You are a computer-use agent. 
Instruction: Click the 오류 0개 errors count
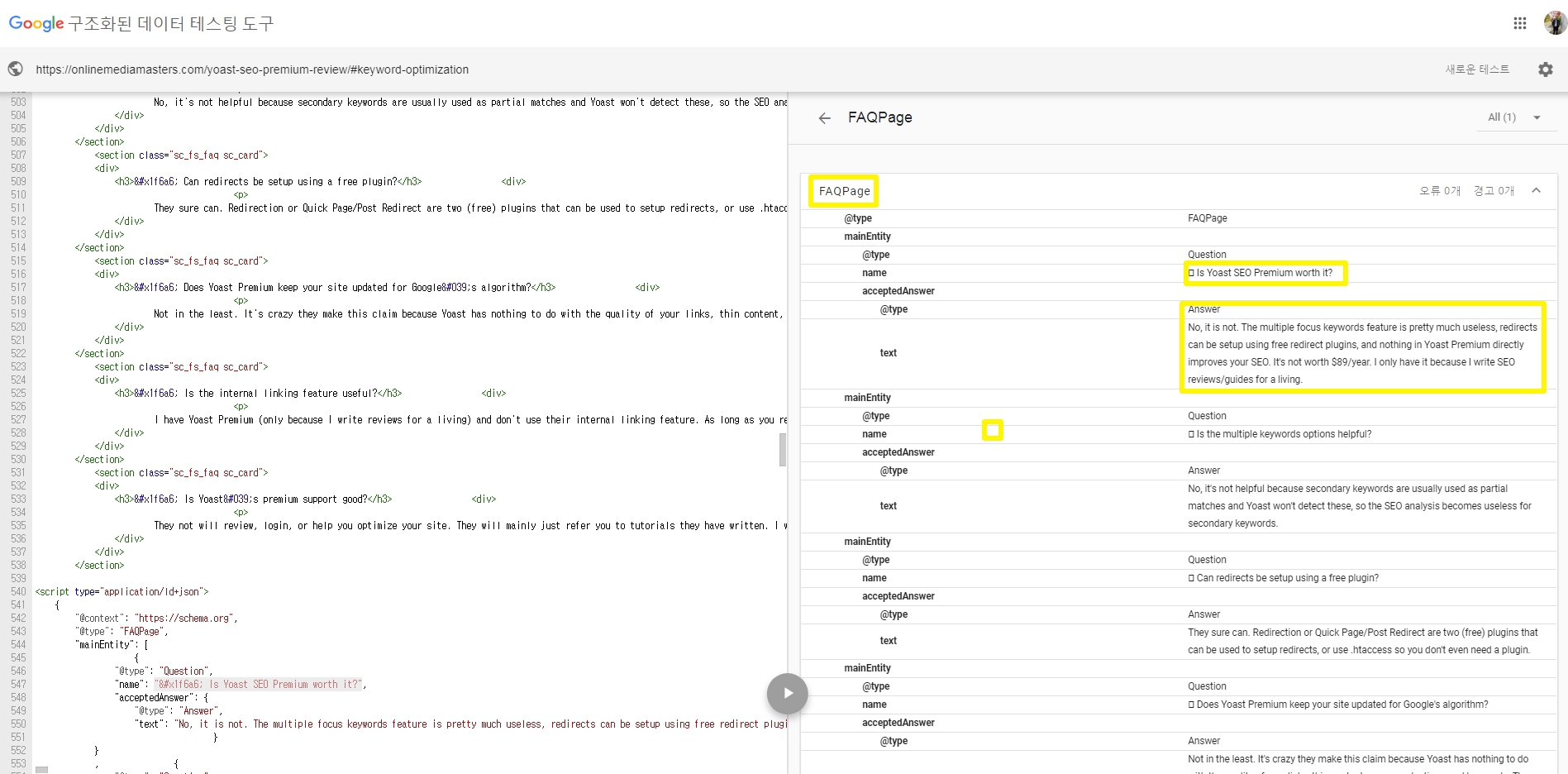point(1440,191)
